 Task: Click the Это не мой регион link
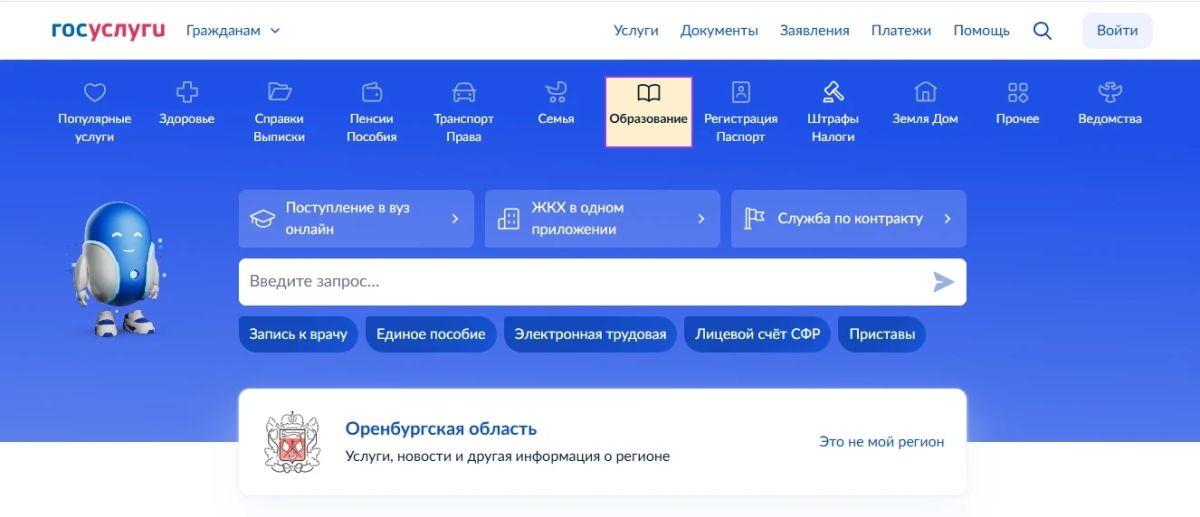[x=881, y=441]
